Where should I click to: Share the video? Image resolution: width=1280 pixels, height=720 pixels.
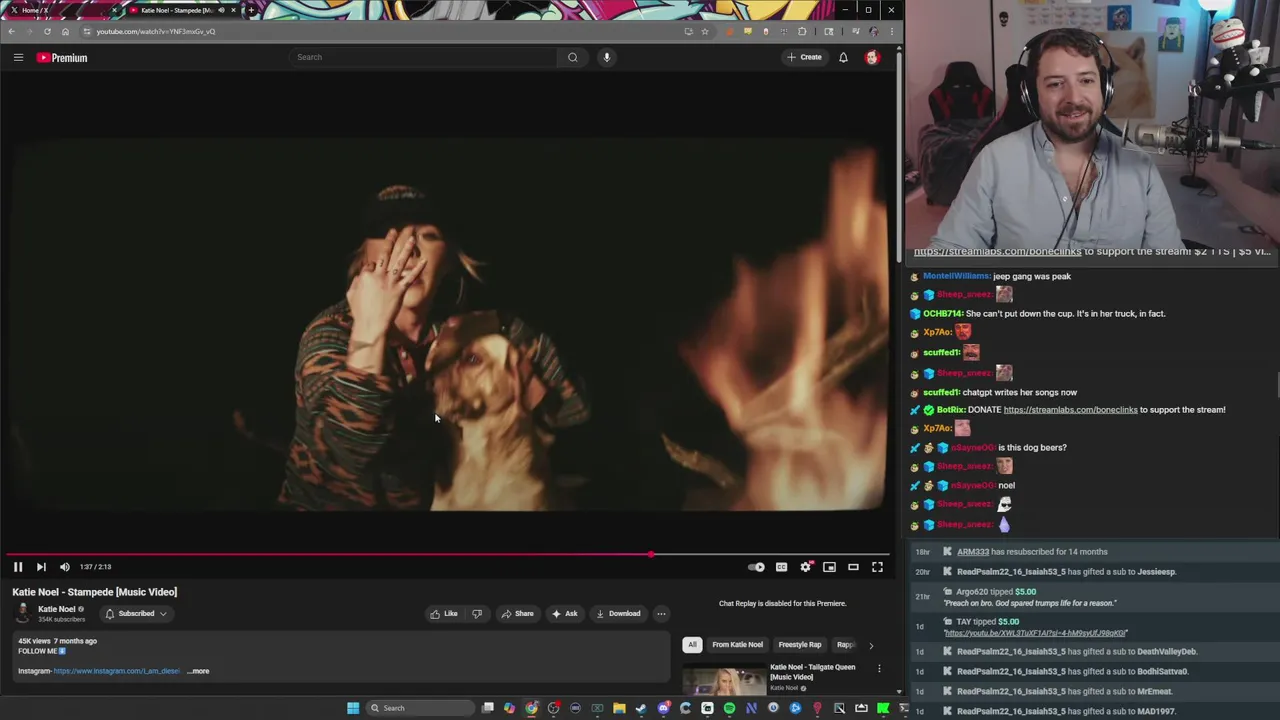[518, 614]
